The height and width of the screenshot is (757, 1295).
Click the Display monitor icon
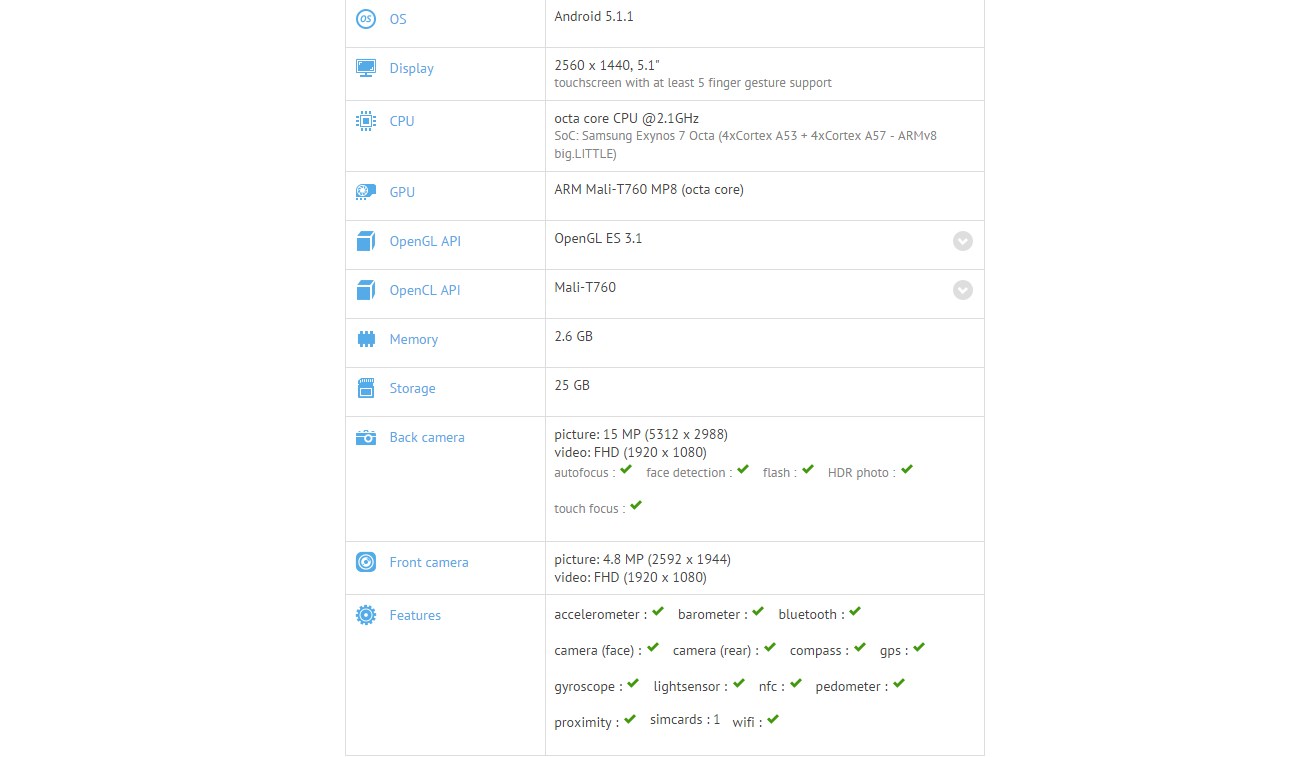pos(366,68)
